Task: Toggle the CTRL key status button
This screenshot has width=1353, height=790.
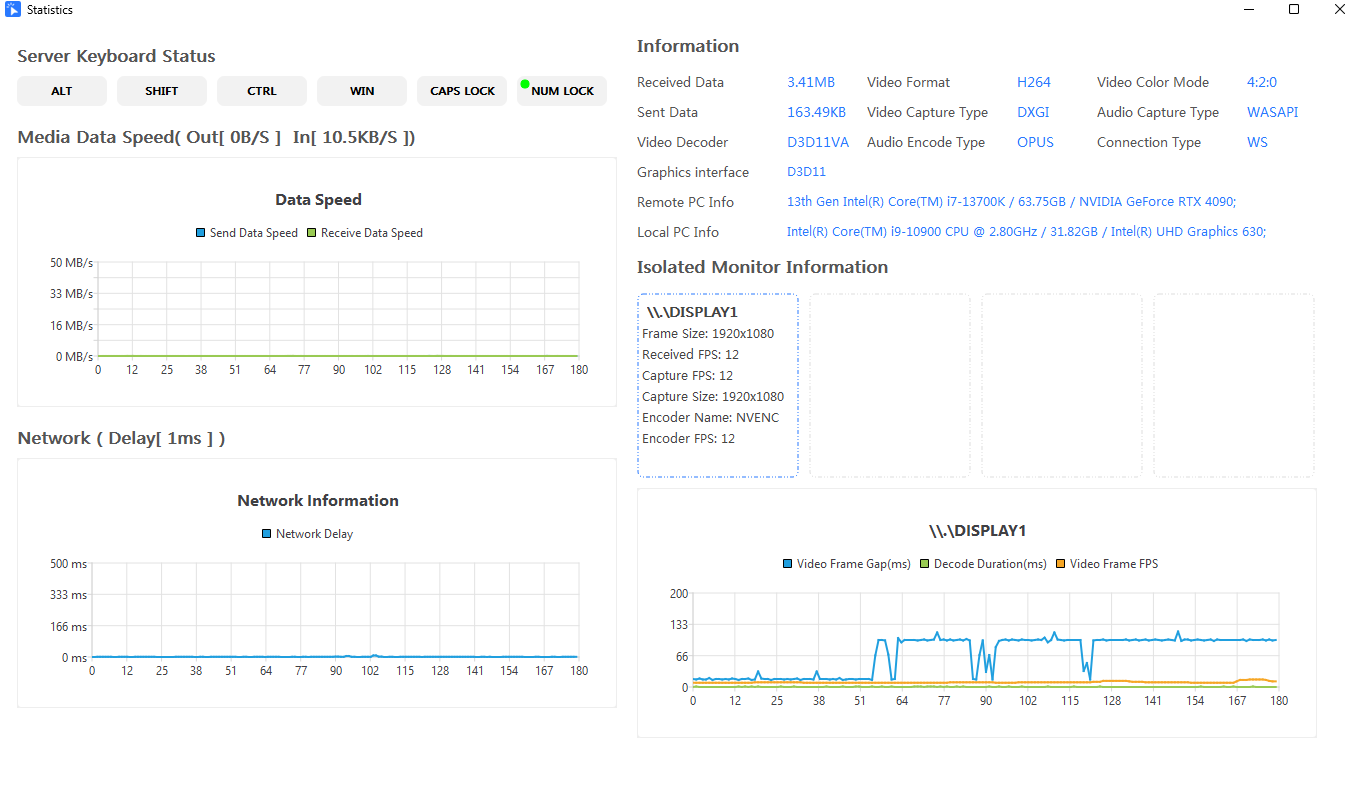Action: point(262,91)
